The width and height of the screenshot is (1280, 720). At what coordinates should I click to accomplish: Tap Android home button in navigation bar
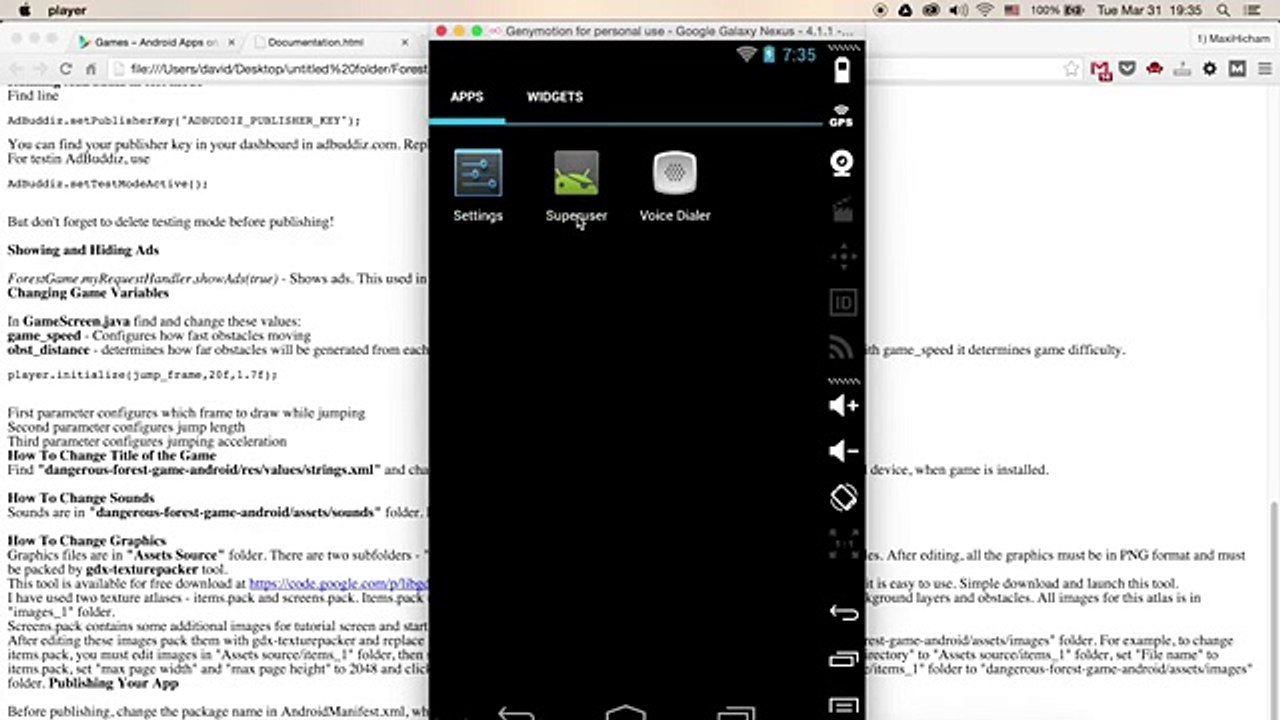(x=626, y=712)
